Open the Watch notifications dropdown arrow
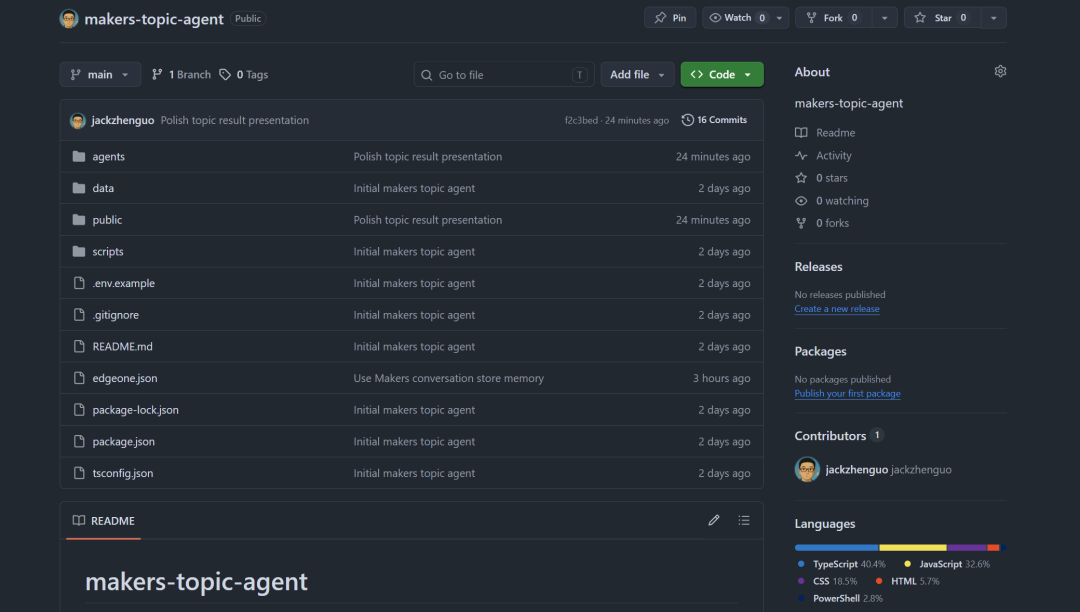1080x612 pixels. [x=780, y=18]
